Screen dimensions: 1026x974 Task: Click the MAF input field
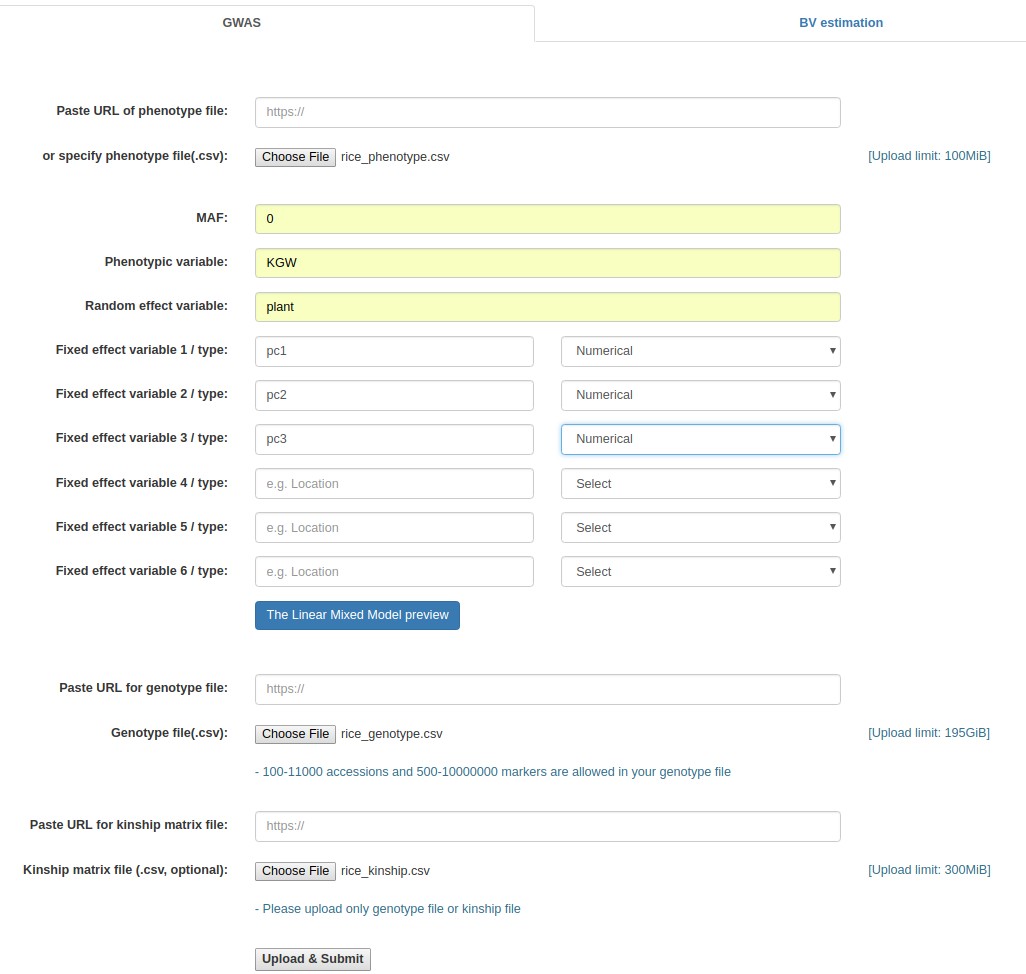pyautogui.click(x=547, y=219)
